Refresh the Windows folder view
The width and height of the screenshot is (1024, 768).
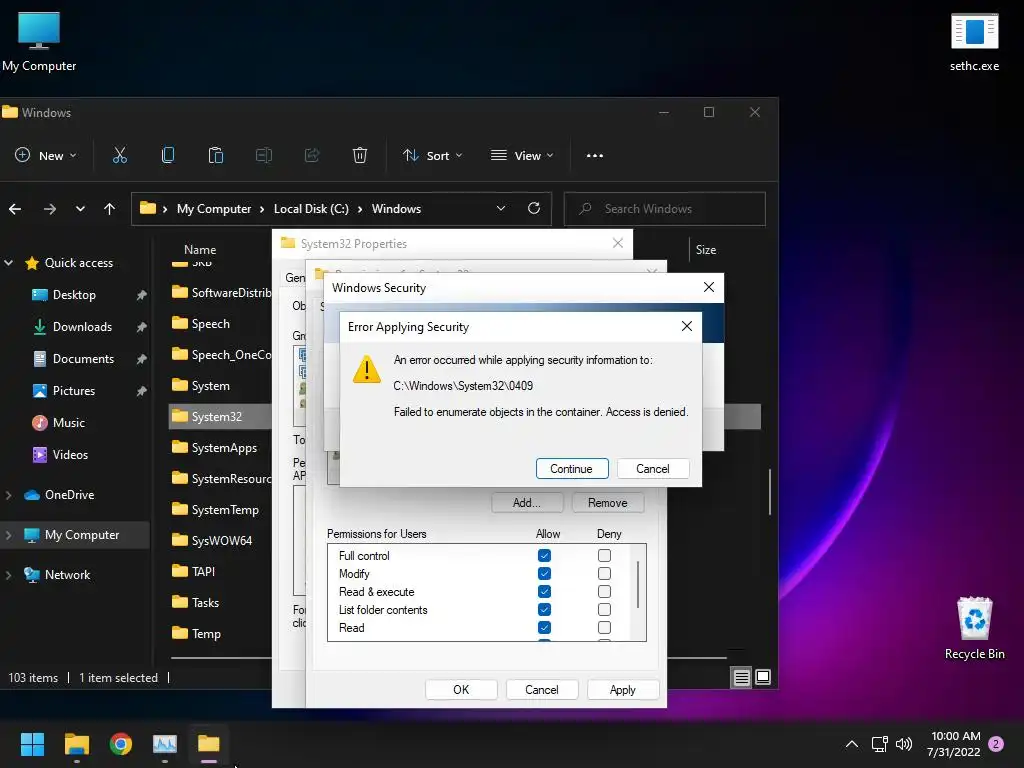[x=534, y=208]
